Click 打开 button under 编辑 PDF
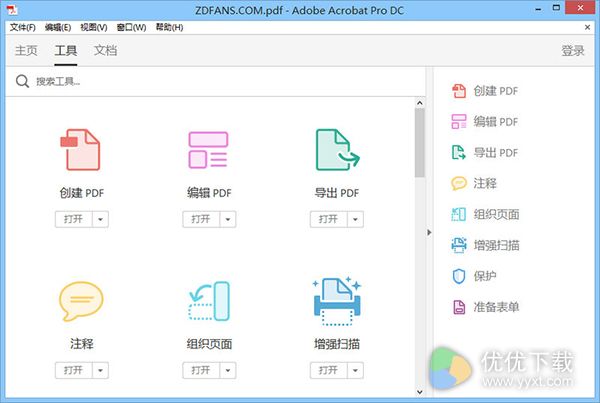Viewport: 600px width, 403px height. click(x=201, y=219)
